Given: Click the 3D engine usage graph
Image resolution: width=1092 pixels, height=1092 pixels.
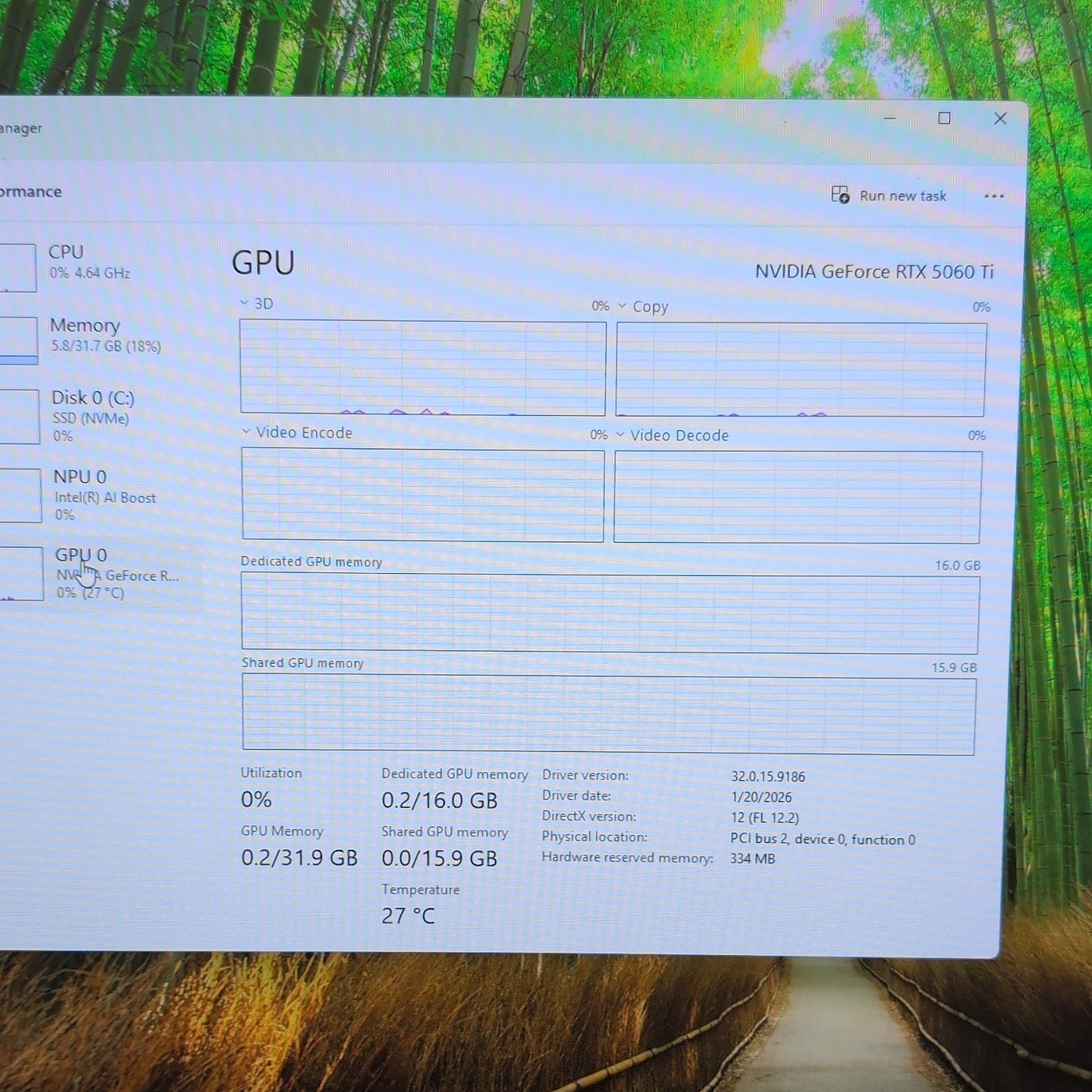Looking at the screenshot, I should coord(423,368).
